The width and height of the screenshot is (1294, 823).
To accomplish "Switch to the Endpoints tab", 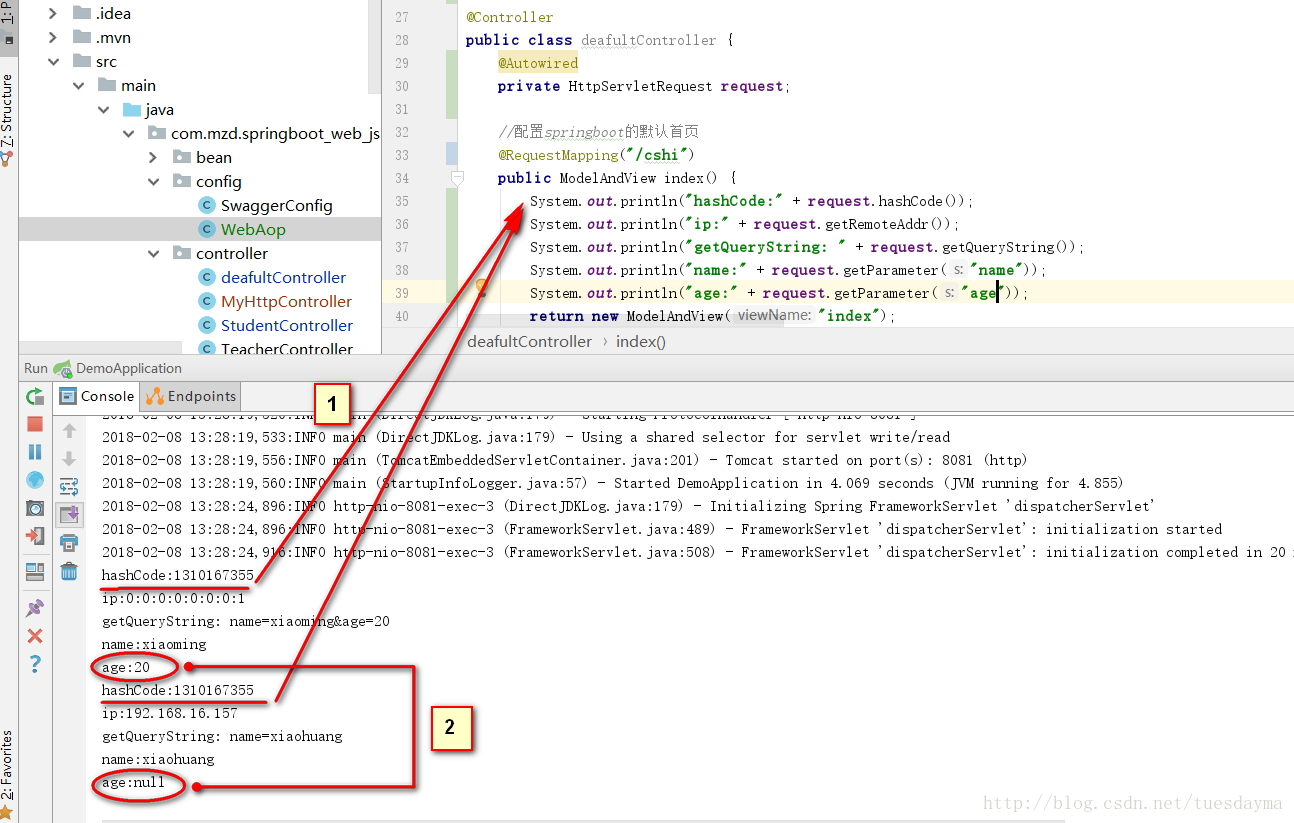I will pos(191,396).
